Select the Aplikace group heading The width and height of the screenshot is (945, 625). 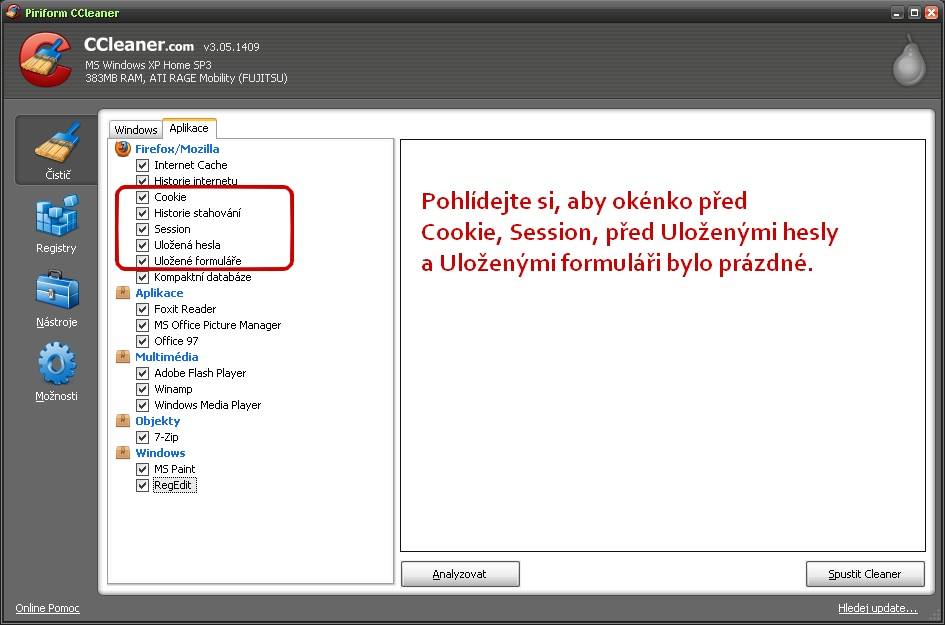pos(159,293)
